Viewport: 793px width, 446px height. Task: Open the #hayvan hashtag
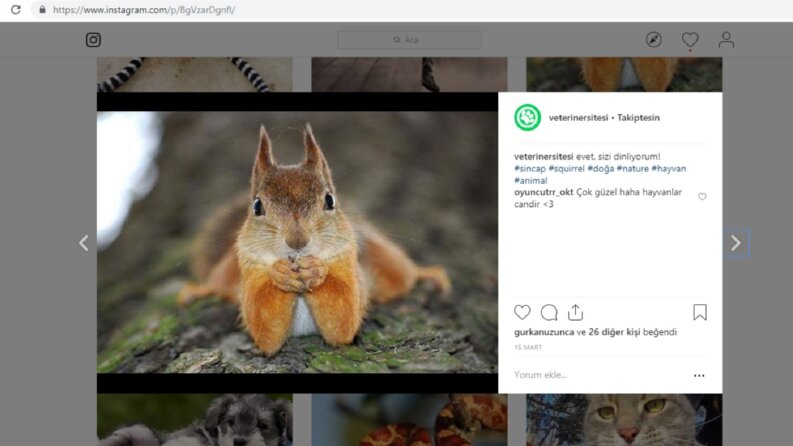(669, 168)
